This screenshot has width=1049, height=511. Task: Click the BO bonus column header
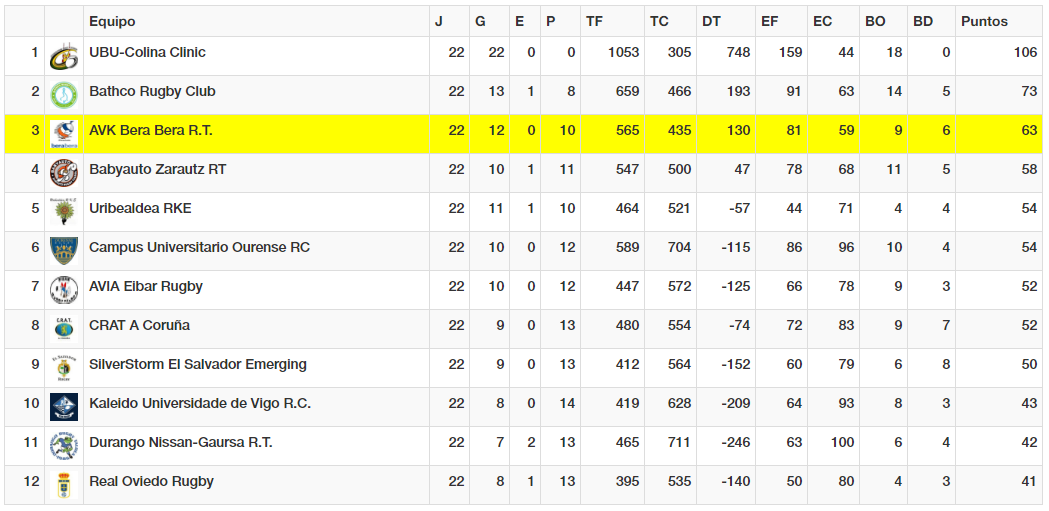[875, 21]
